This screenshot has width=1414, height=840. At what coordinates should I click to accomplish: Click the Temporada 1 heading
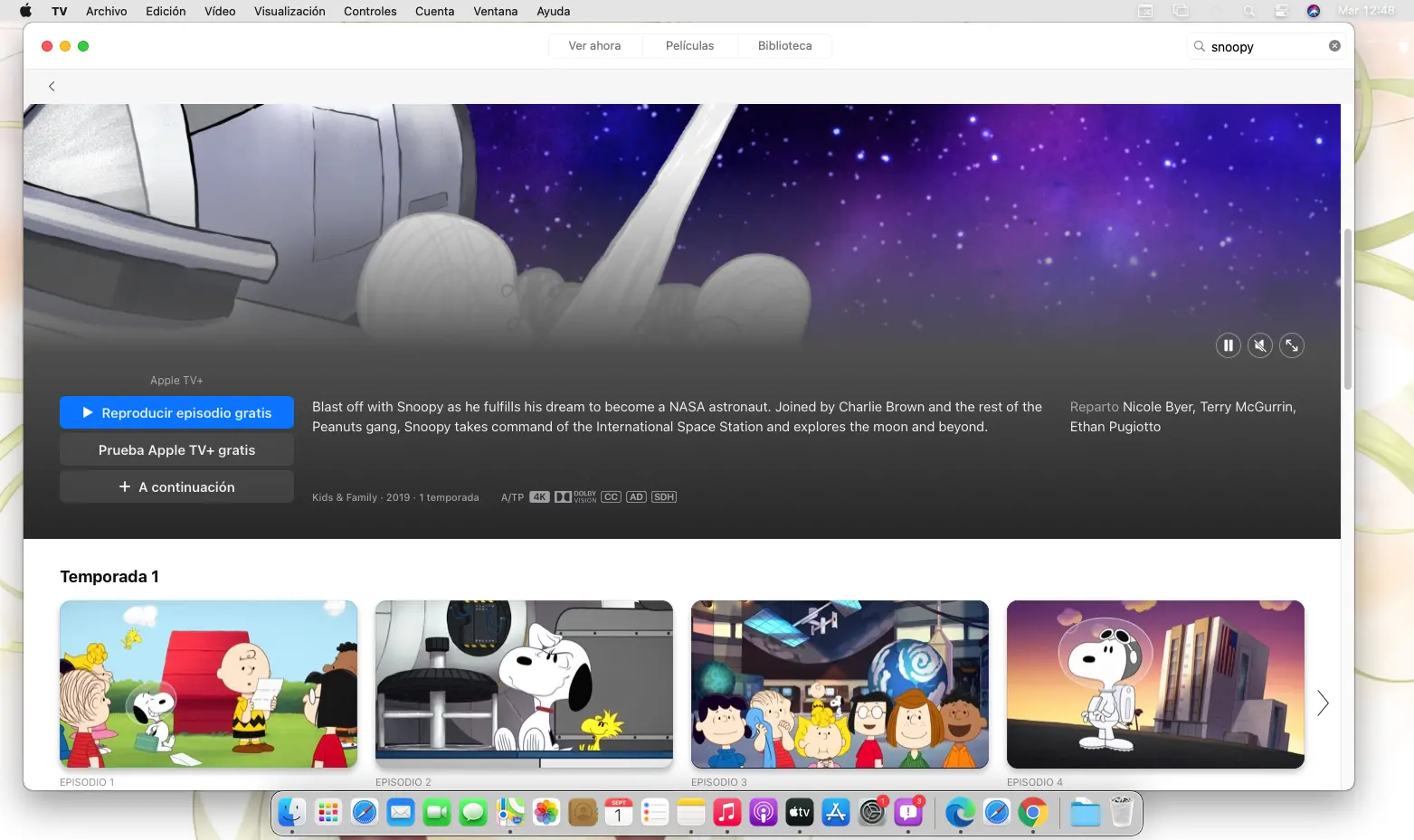point(109,577)
